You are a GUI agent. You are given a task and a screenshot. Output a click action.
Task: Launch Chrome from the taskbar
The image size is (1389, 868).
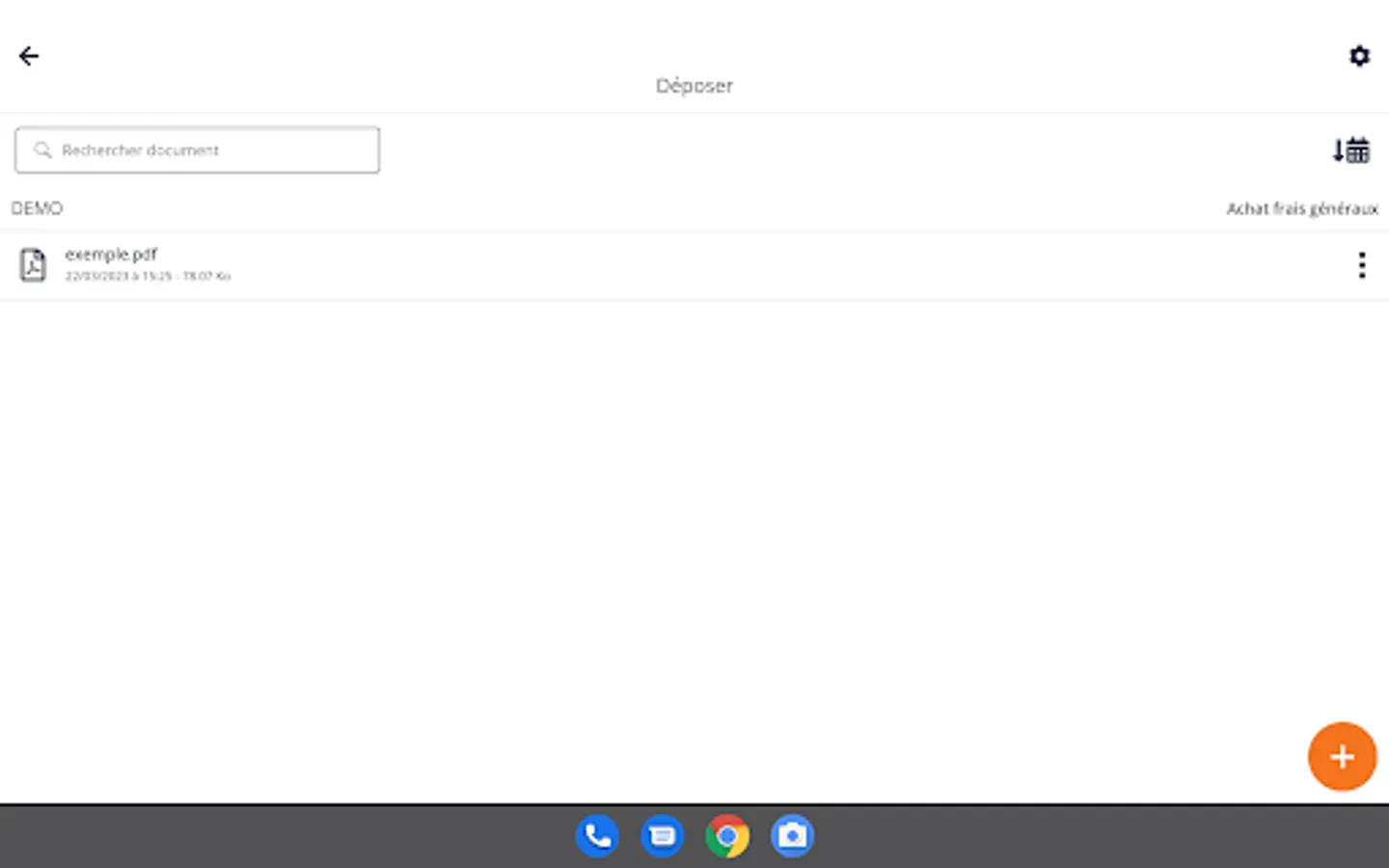[x=727, y=836]
